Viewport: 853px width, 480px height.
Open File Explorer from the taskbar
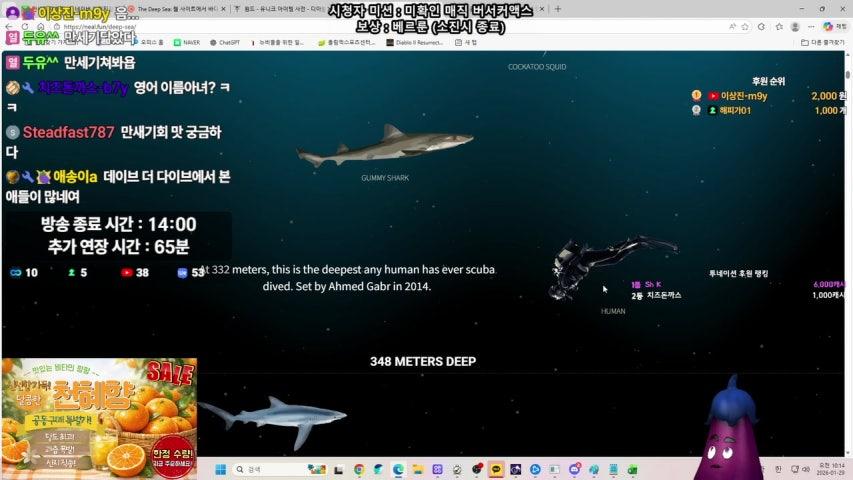click(x=418, y=470)
